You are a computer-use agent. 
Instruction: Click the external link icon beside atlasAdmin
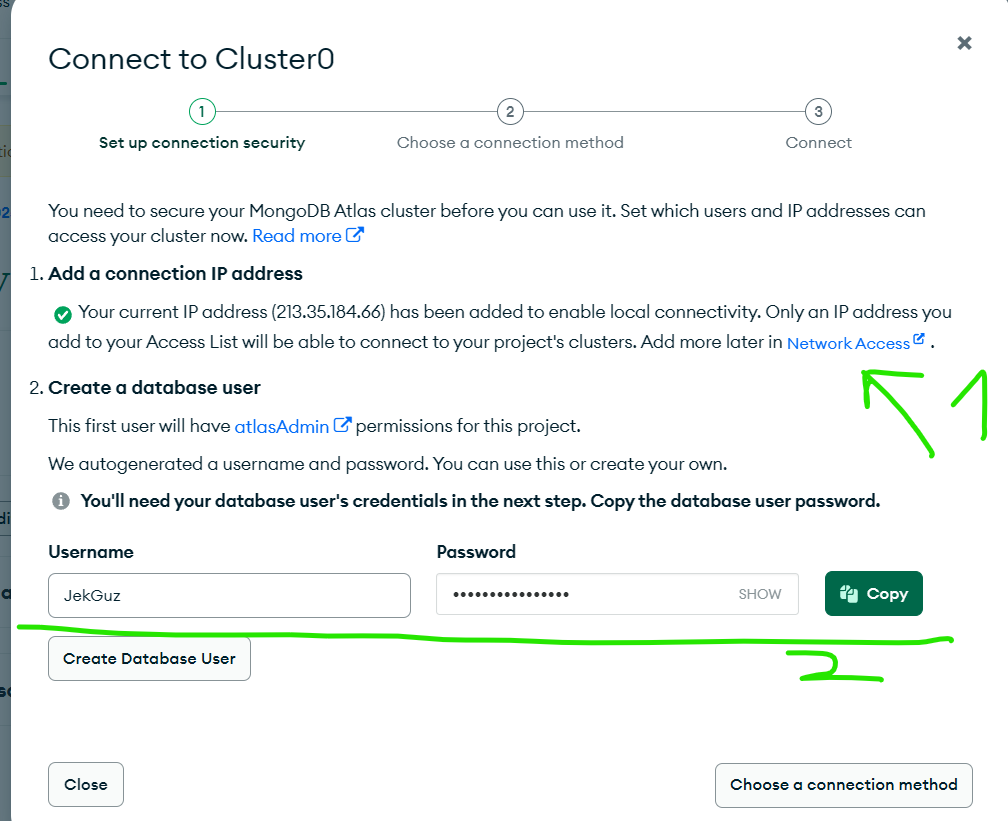pos(343,424)
